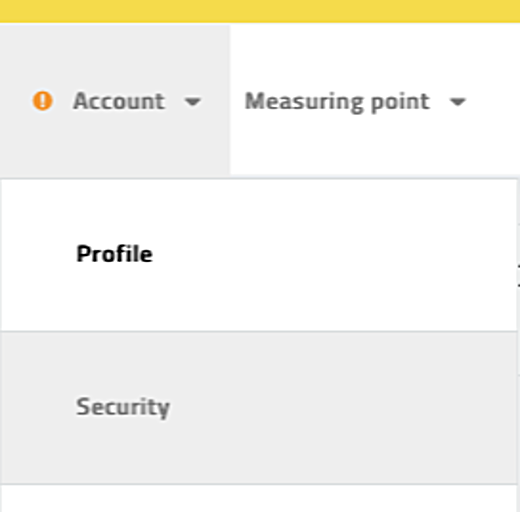520x512 pixels.
Task: Click the yellow header bar at top
Action: 260,11
